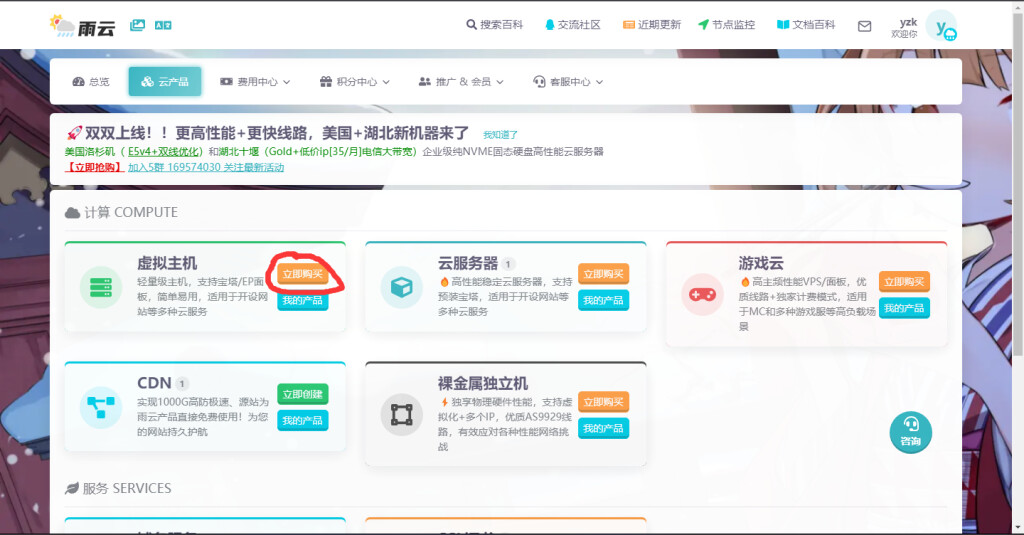This screenshot has width=1024, height=535.
Task: Click the 虚拟主机 card title
Action: pos(167,263)
